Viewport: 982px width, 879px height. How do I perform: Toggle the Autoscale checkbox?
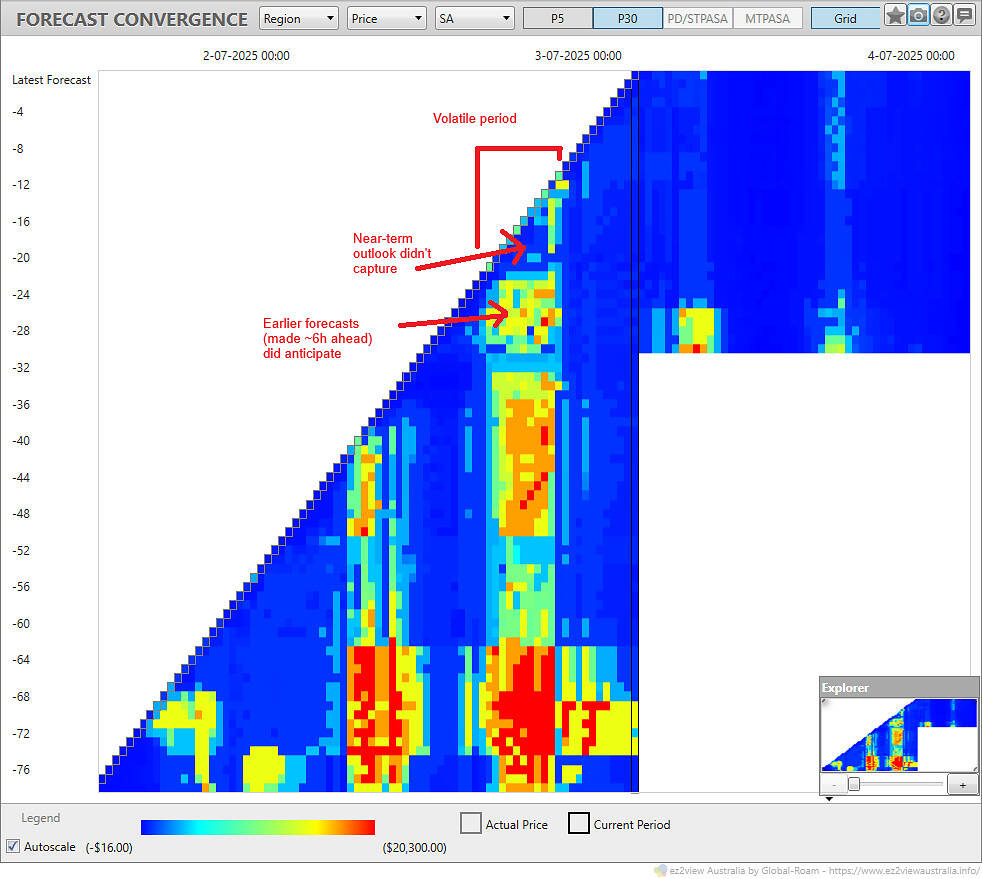[x=13, y=846]
